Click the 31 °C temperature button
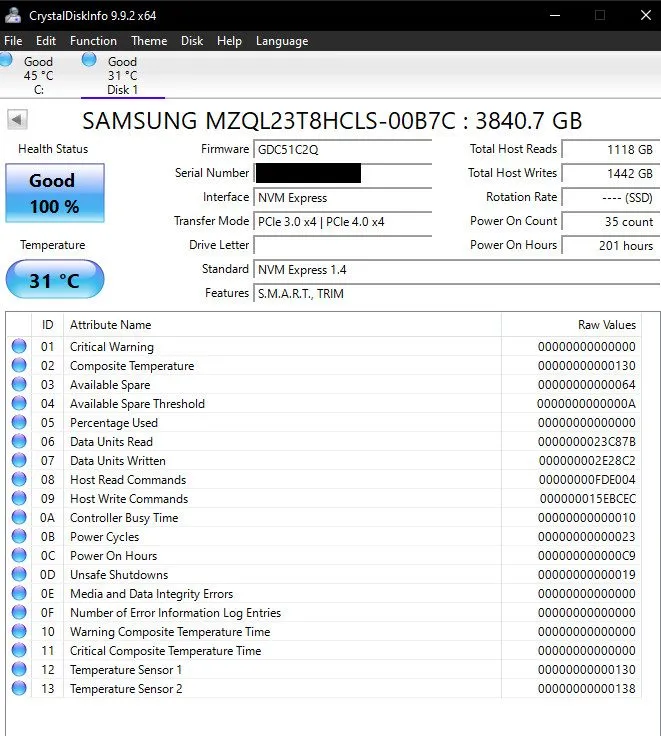Screen dimensions: 661x736 pyautogui.click(x=55, y=280)
